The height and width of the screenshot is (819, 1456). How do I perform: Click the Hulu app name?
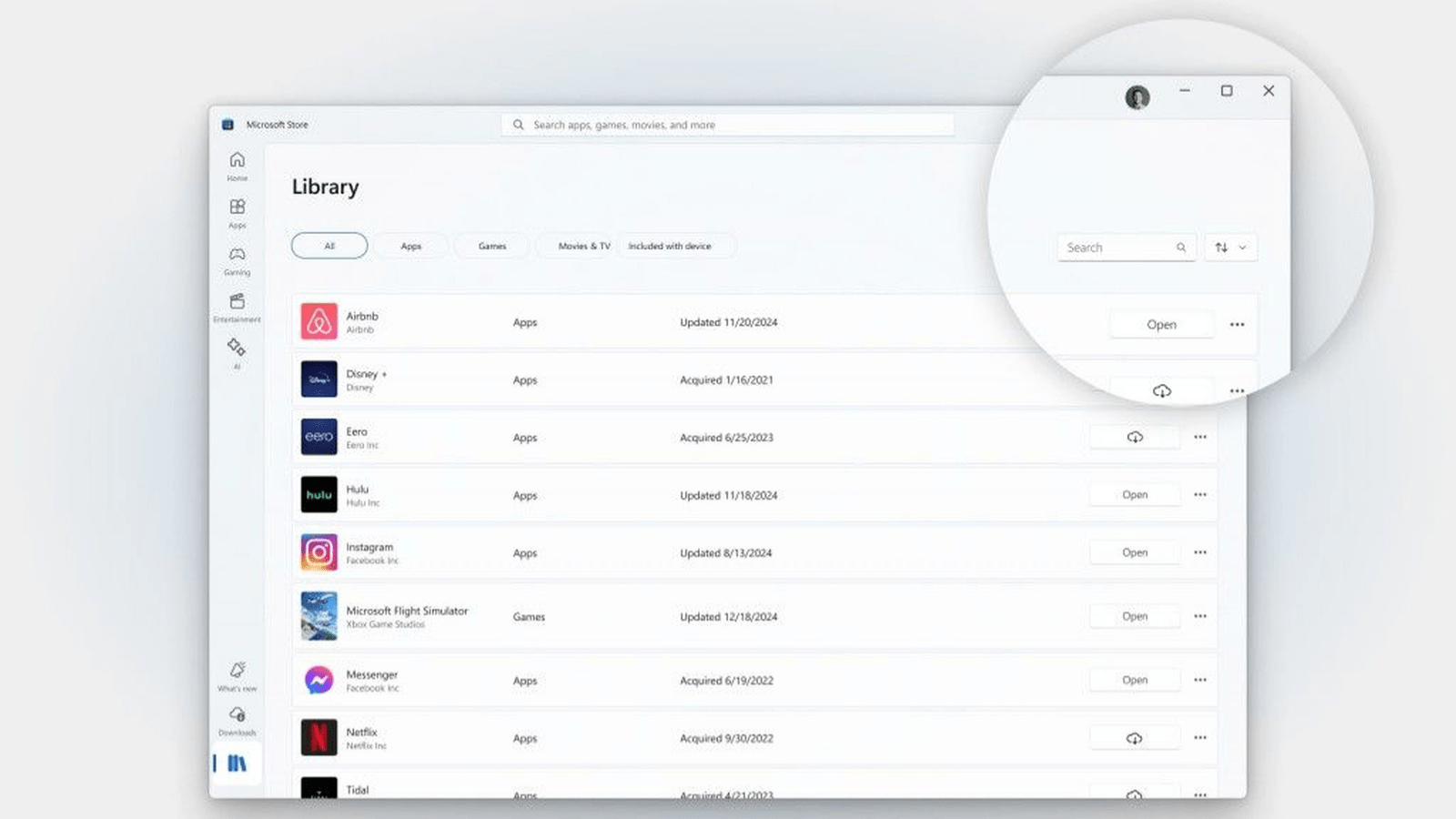click(358, 489)
